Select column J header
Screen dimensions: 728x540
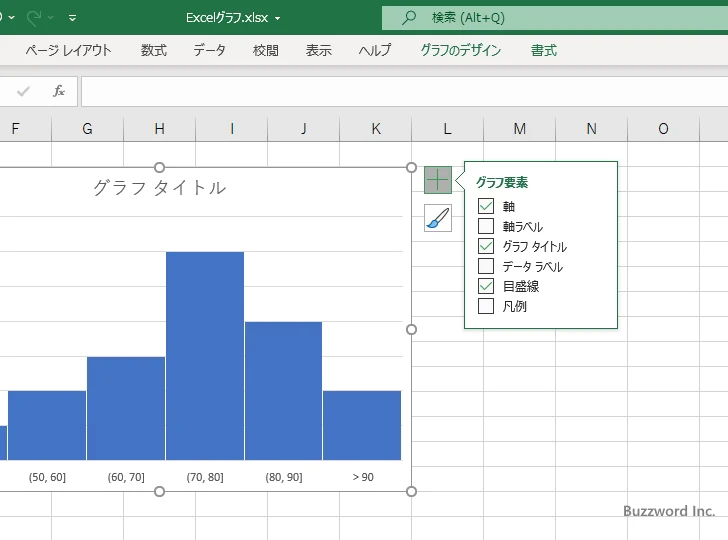pos(303,129)
